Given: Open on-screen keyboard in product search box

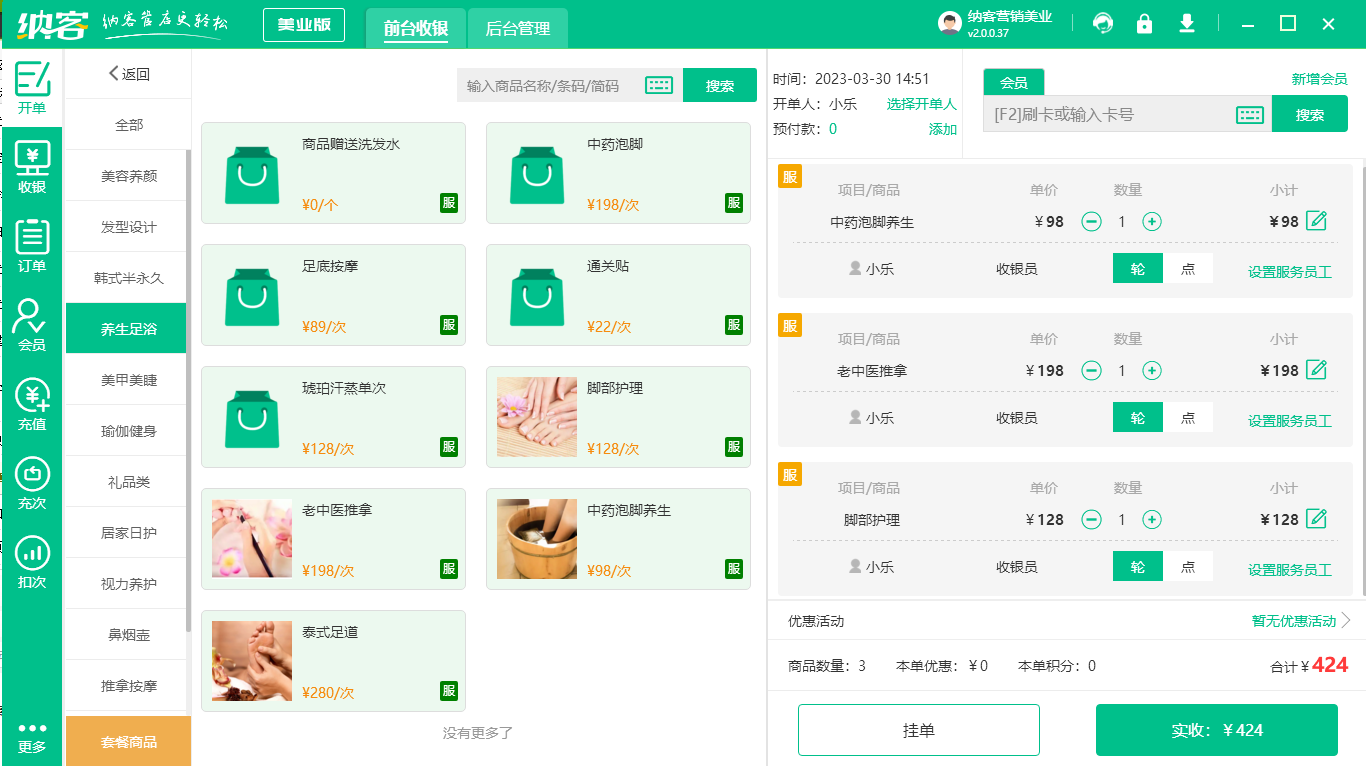Looking at the screenshot, I should coord(659,86).
